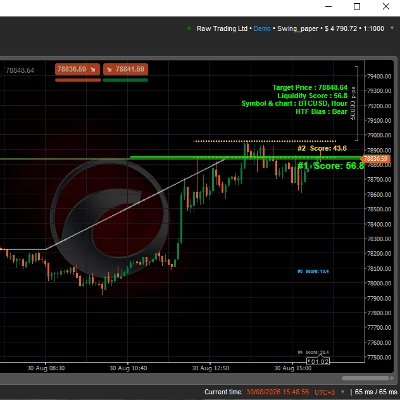Screen dimensions: 400x400
Task: Click the $ 4 790.72 balance value
Action: click(341, 29)
